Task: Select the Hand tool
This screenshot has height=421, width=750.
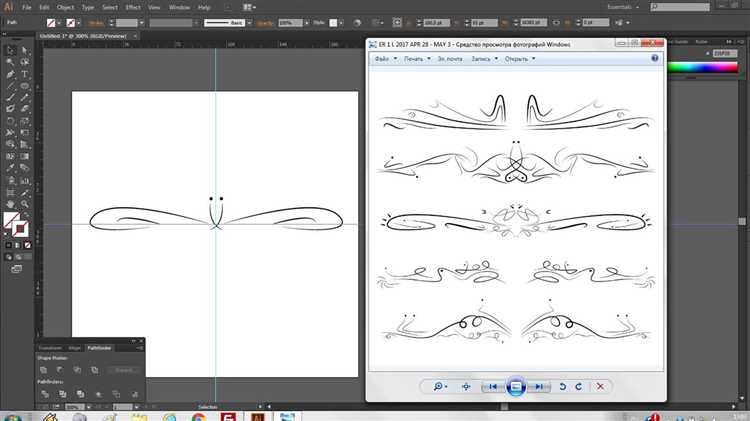Action: (x=11, y=204)
